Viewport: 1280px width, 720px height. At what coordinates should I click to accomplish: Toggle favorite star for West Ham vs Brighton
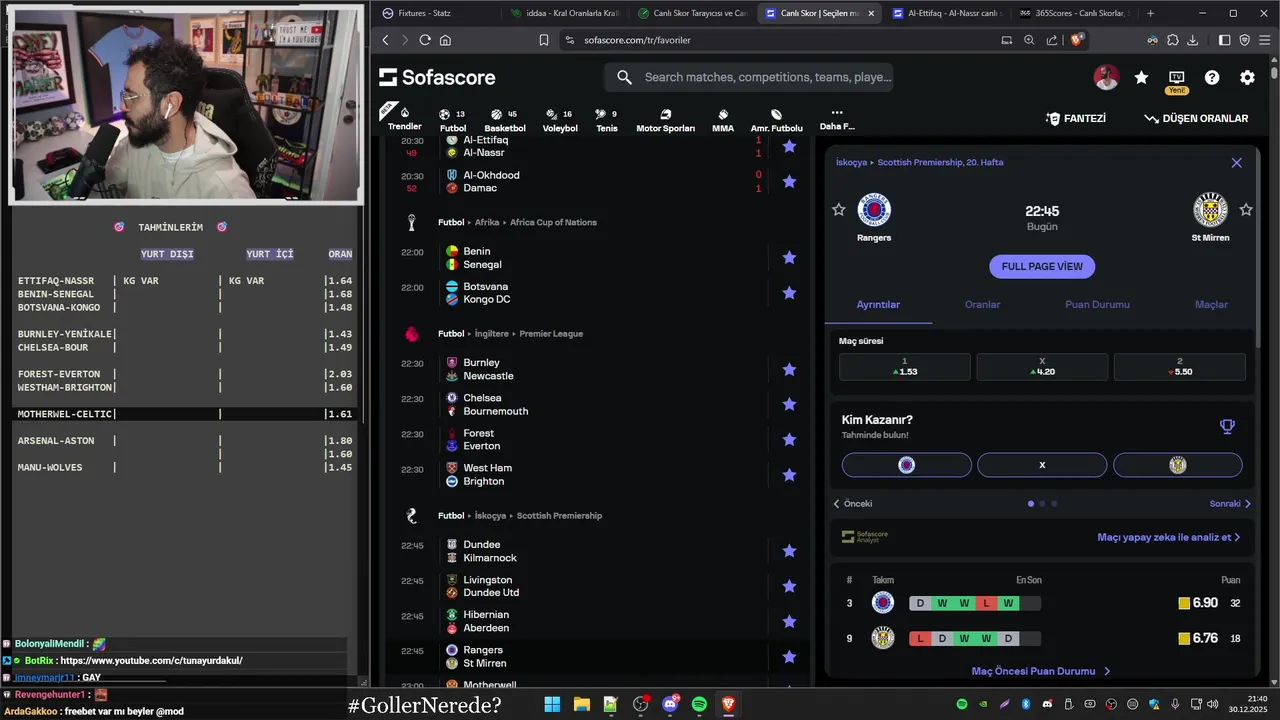pyautogui.click(x=789, y=475)
